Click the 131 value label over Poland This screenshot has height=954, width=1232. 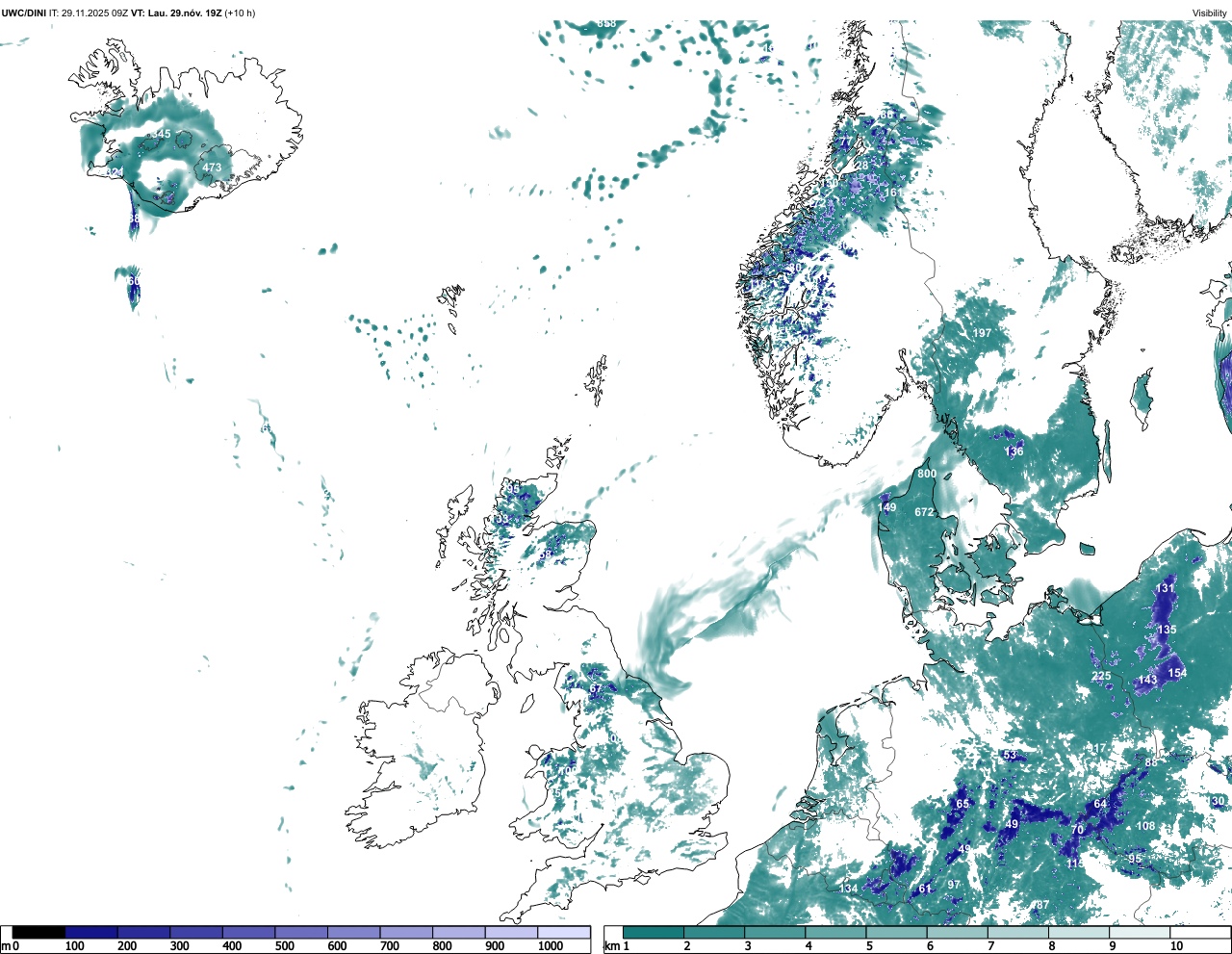point(1166,588)
